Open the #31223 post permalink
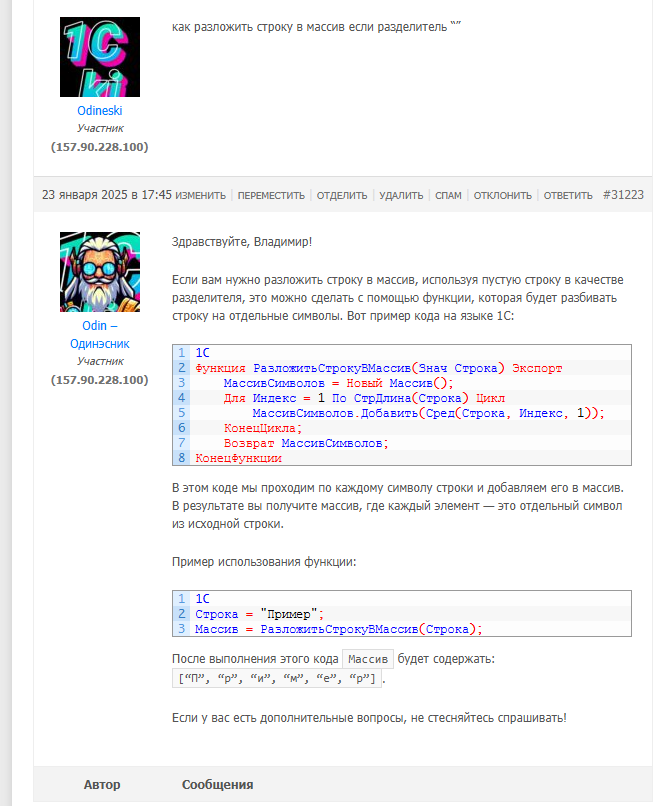 (x=623, y=195)
